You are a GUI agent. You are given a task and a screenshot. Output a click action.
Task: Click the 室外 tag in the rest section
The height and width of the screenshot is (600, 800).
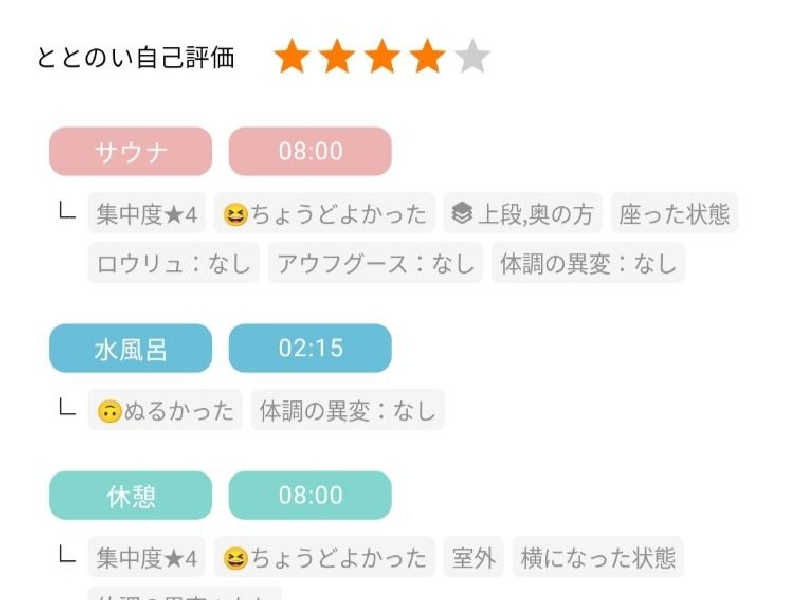pos(473,557)
